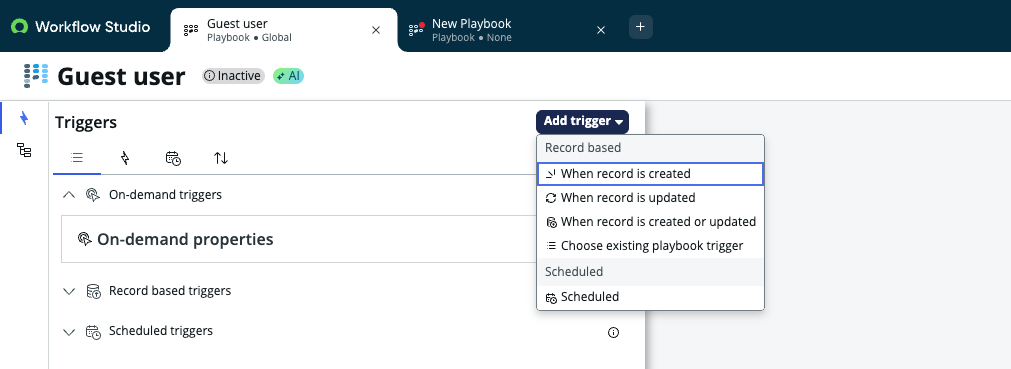Open the Add trigger dropdown
1011x369 pixels.
pos(582,121)
